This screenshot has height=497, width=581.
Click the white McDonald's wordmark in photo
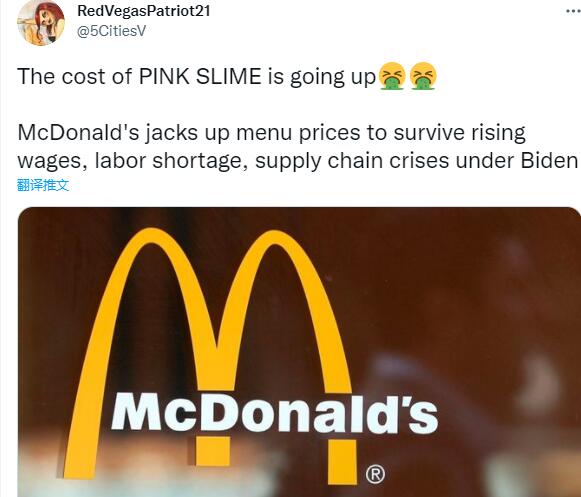[x=275, y=413]
